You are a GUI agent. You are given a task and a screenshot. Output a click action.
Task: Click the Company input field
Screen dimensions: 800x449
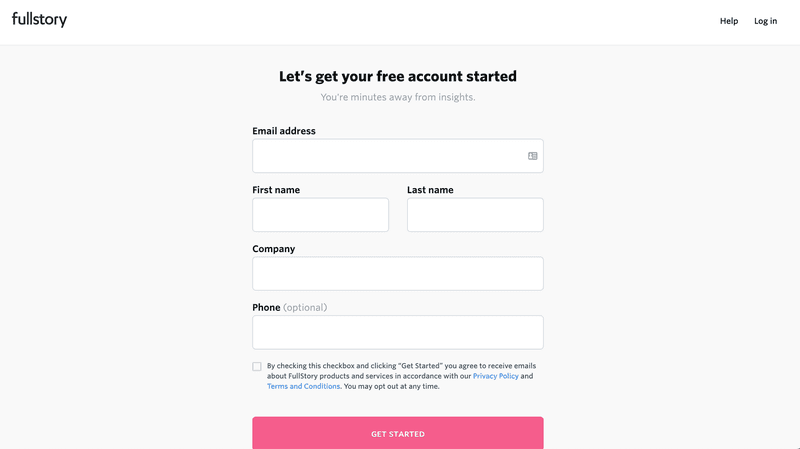click(x=398, y=274)
